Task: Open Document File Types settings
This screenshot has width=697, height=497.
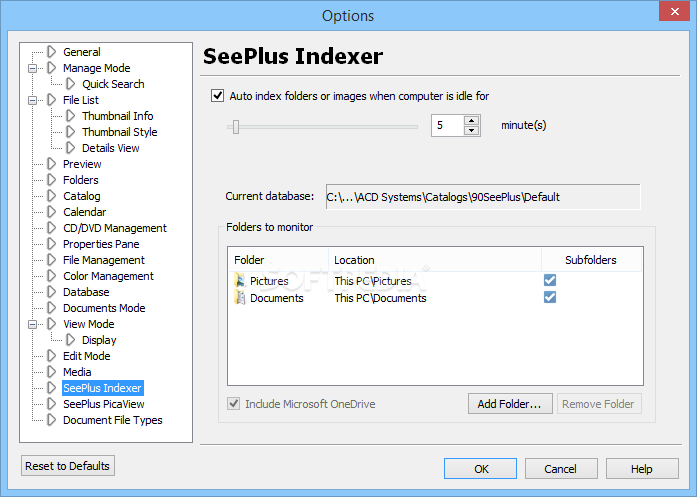Action: pos(113,420)
